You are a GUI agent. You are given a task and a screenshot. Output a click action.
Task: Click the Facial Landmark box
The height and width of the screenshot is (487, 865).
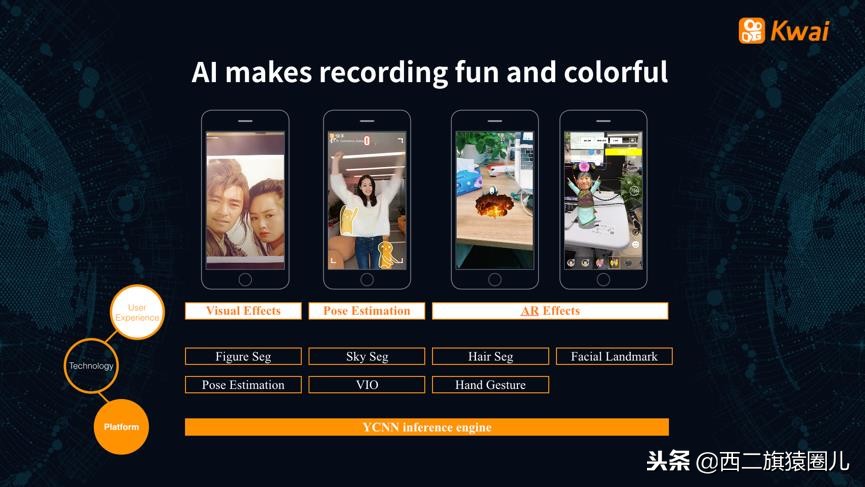(614, 356)
